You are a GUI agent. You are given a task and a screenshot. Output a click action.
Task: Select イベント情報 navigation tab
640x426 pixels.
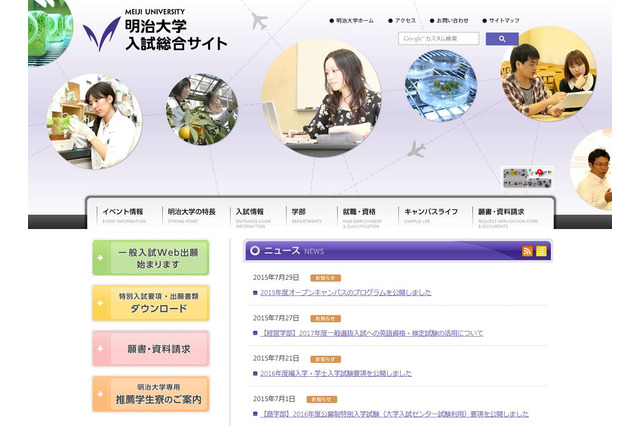point(124,215)
